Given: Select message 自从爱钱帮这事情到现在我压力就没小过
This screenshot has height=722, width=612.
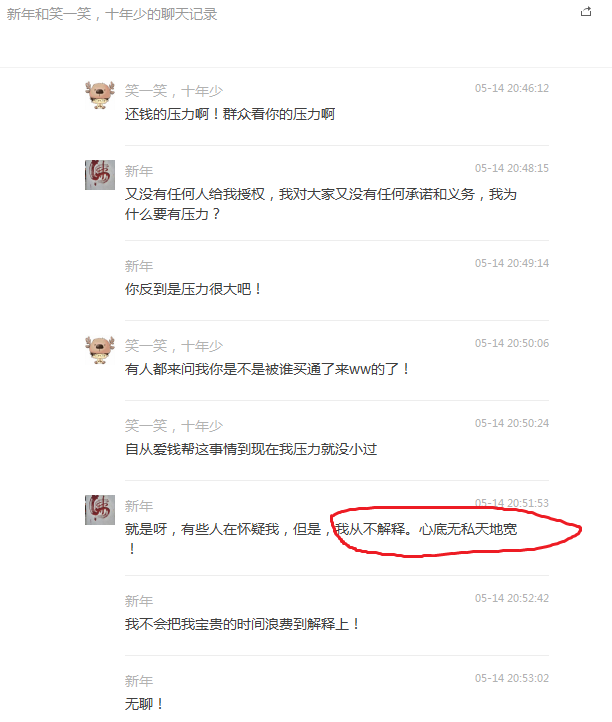Looking at the screenshot, I should tap(251, 449).
